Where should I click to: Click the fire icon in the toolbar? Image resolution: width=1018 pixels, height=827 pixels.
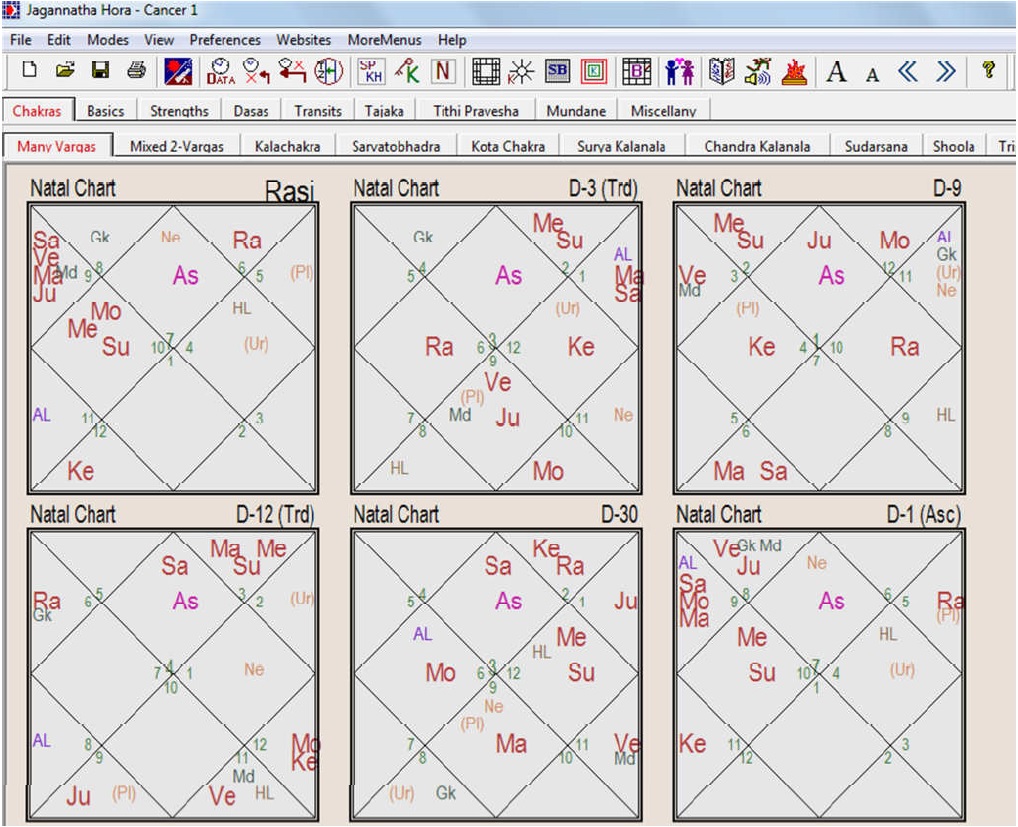(x=794, y=71)
